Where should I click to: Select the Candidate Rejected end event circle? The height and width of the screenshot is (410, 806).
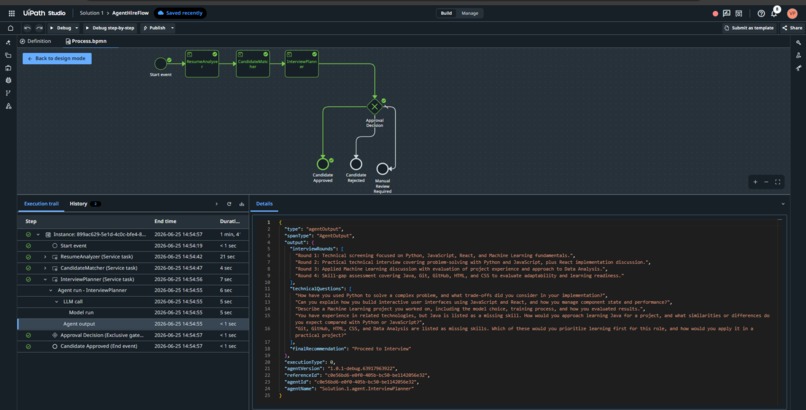(x=356, y=164)
